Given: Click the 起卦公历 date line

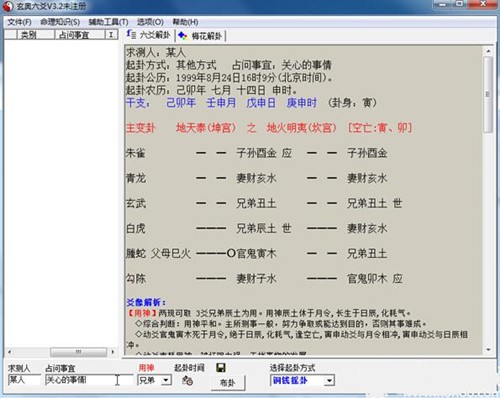Looking at the screenshot, I should coord(229,78).
